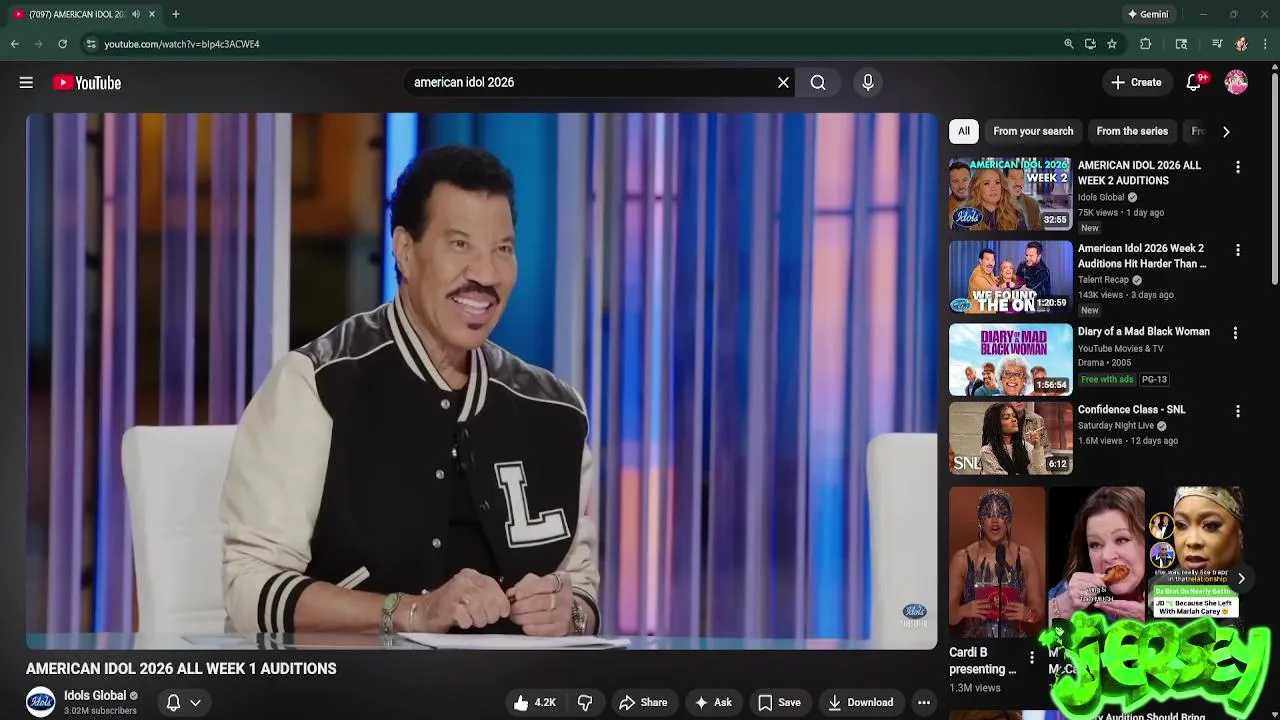Open the Diary of a Mad Black Woman thumbnail
The width and height of the screenshot is (1280, 720).
1010,359
